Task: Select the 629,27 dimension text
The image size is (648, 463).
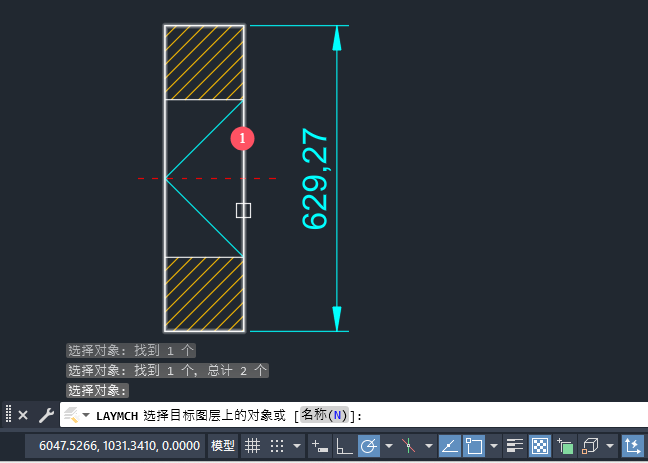Action: pos(314,179)
